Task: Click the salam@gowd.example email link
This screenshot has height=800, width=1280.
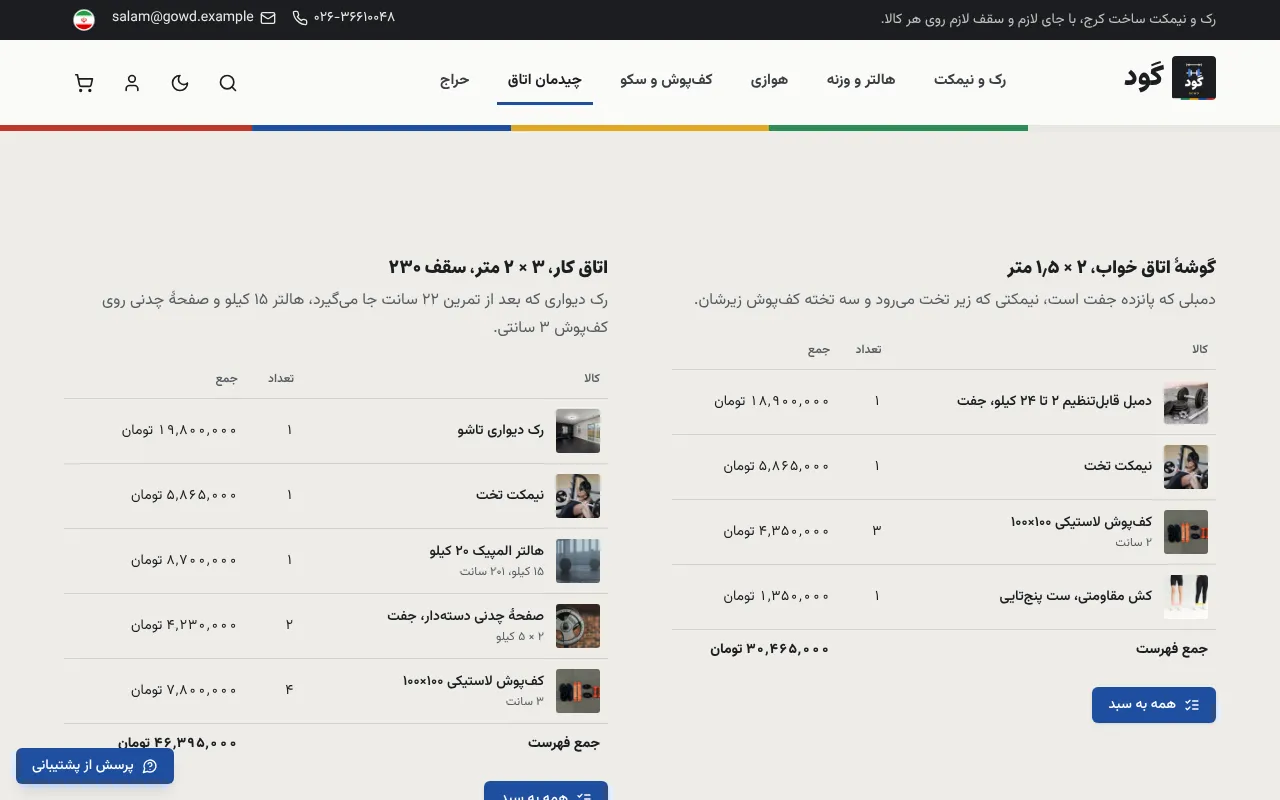Action: click(x=183, y=17)
